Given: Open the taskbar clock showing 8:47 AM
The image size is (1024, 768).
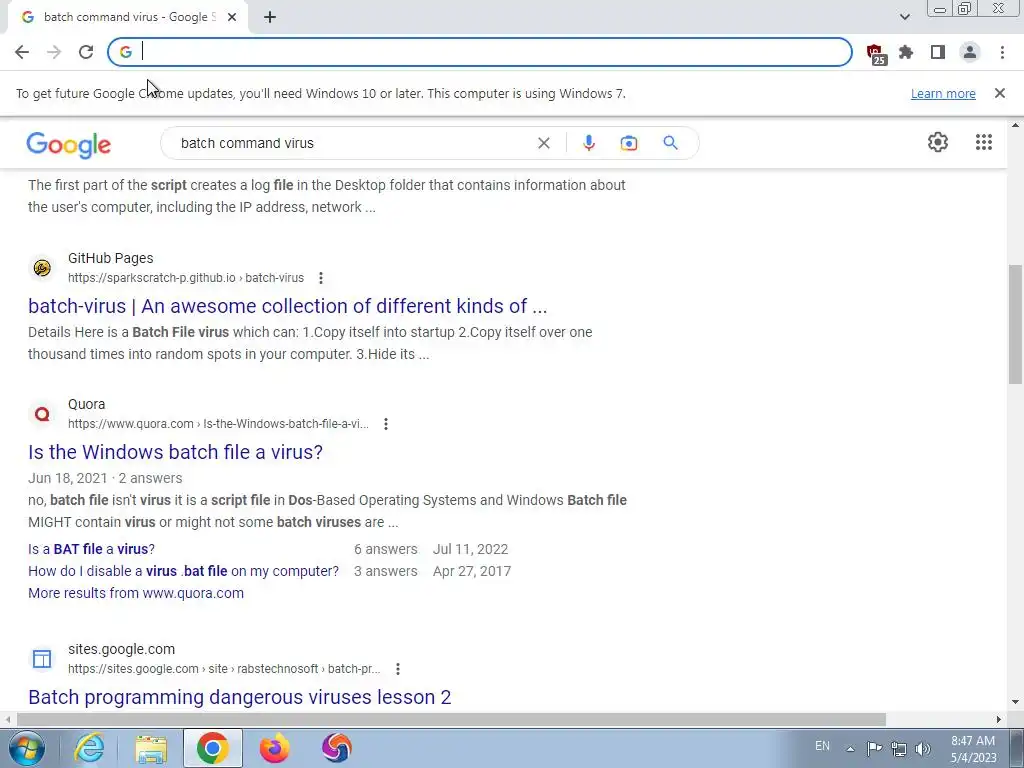Looking at the screenshot, I should 973,749.
